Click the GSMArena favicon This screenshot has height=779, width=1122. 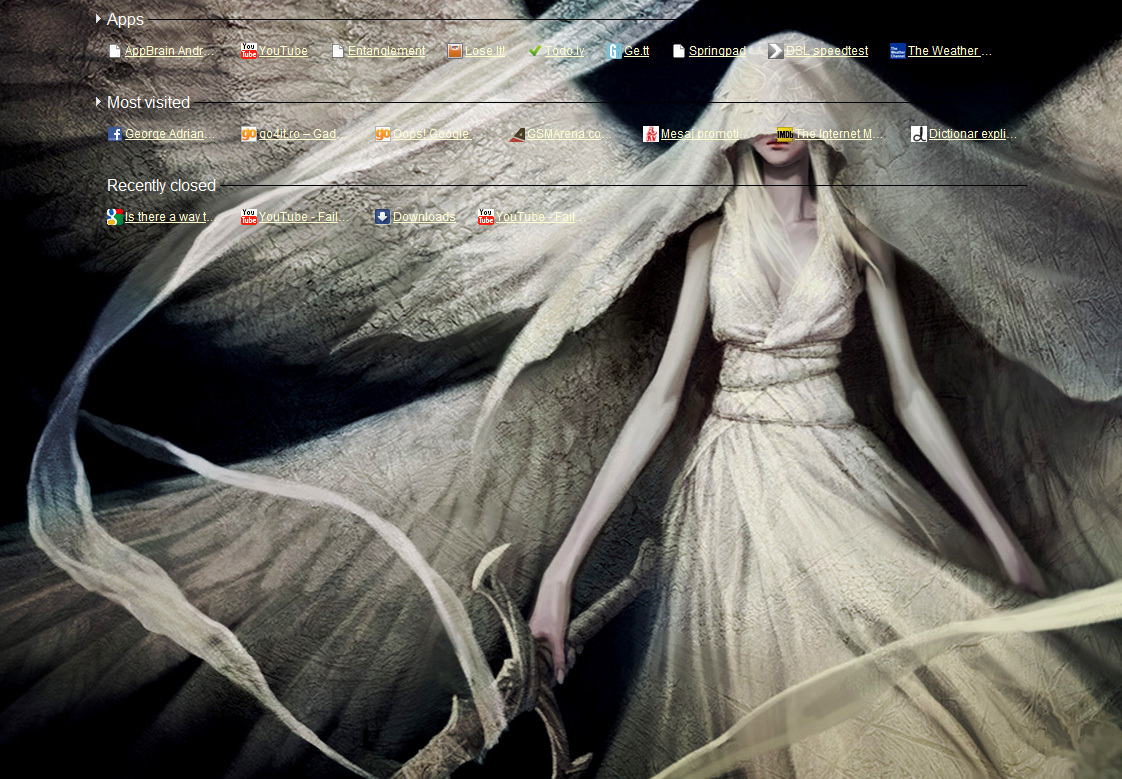click(x=517, y=134)
